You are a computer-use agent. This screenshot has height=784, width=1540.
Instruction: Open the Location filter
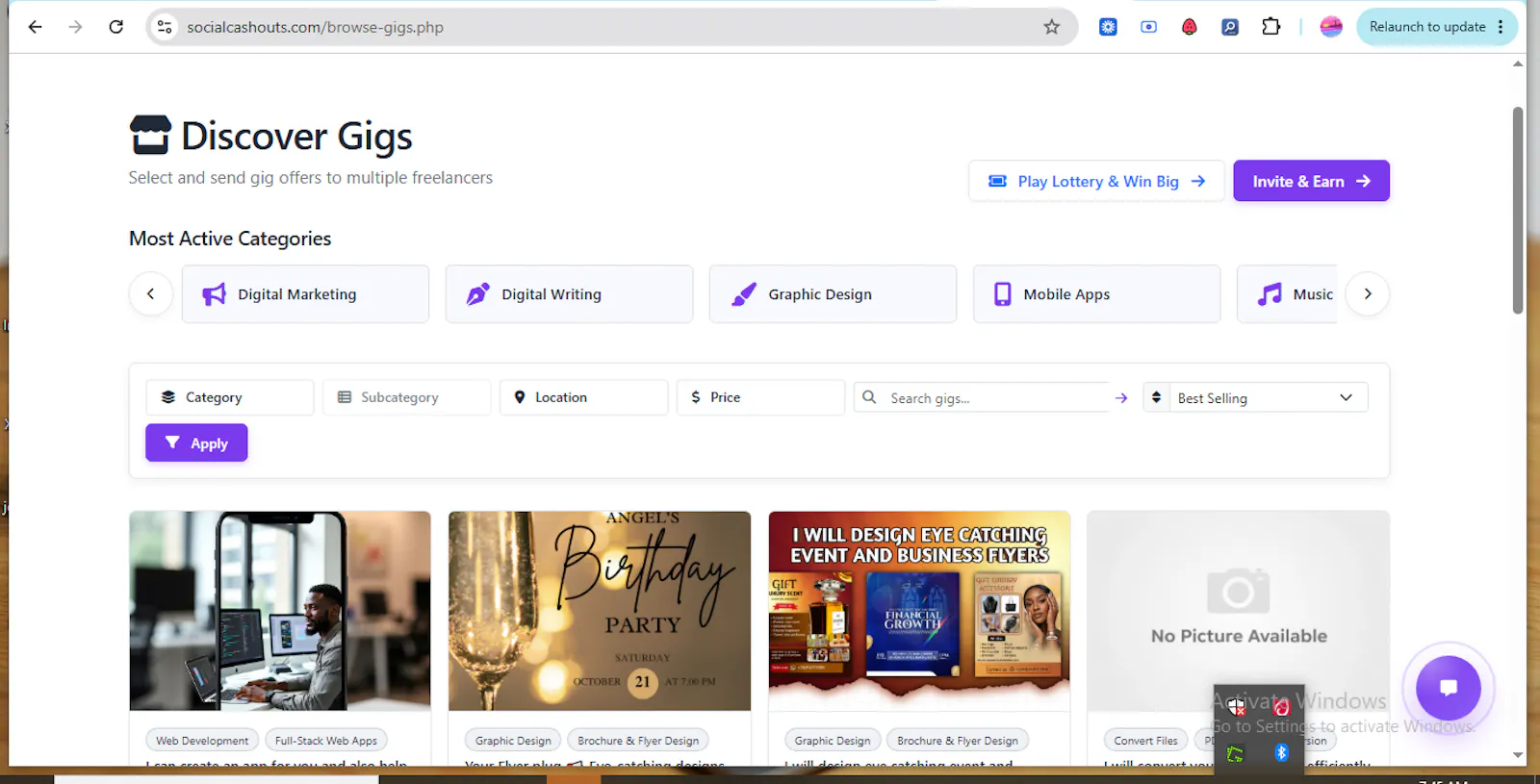tap(583, 397)
